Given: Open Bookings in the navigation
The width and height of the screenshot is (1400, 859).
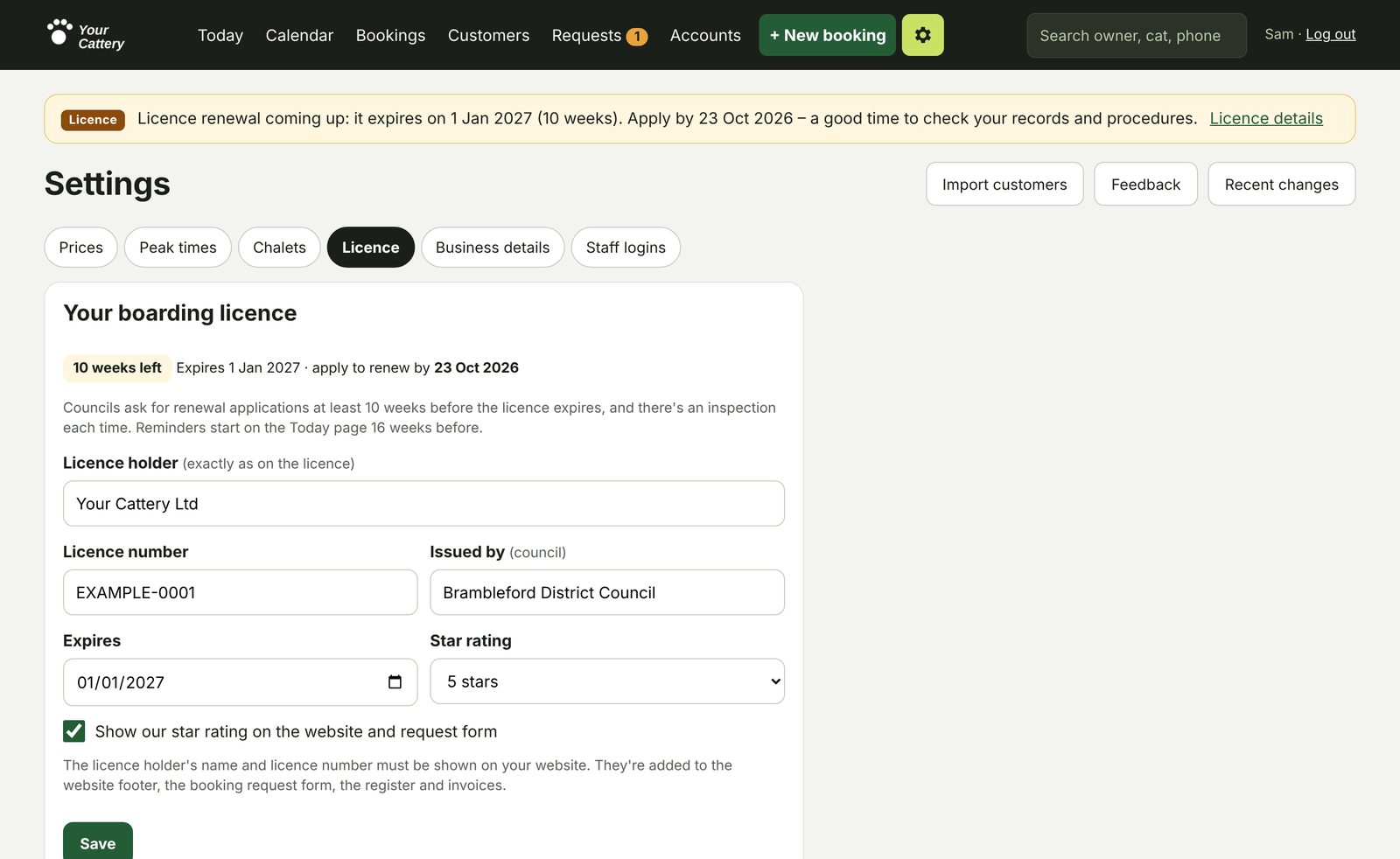Looking at the screenshot, I should click(x=390, y=35).
